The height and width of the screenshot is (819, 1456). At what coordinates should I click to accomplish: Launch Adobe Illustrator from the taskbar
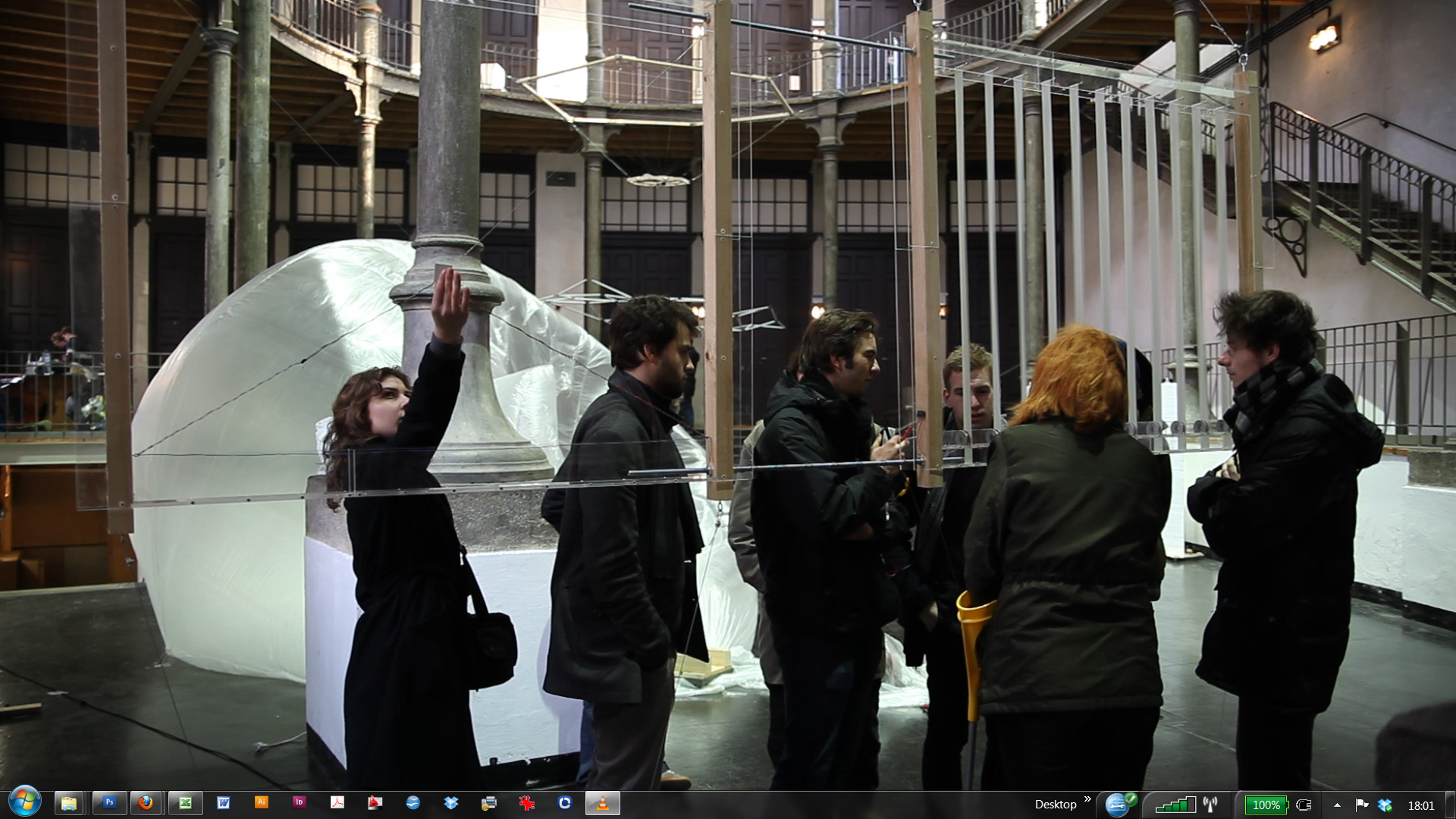click(261, 803)
